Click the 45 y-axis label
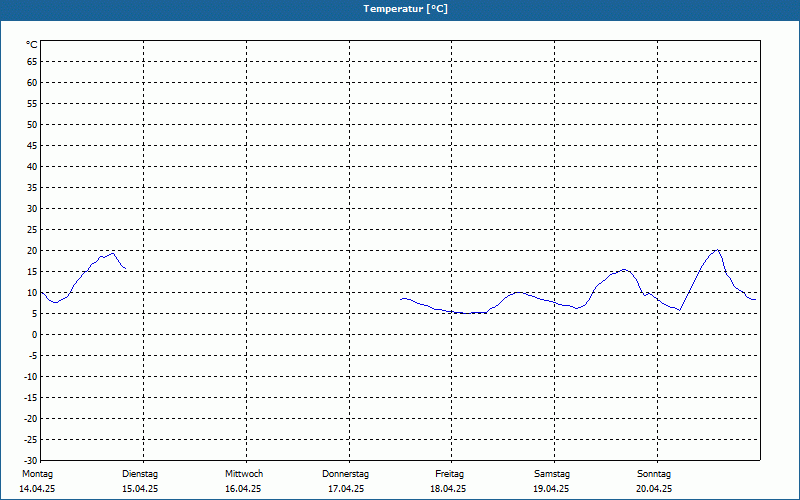Viewport: 800px width, 500px height. tap(32, 145)
